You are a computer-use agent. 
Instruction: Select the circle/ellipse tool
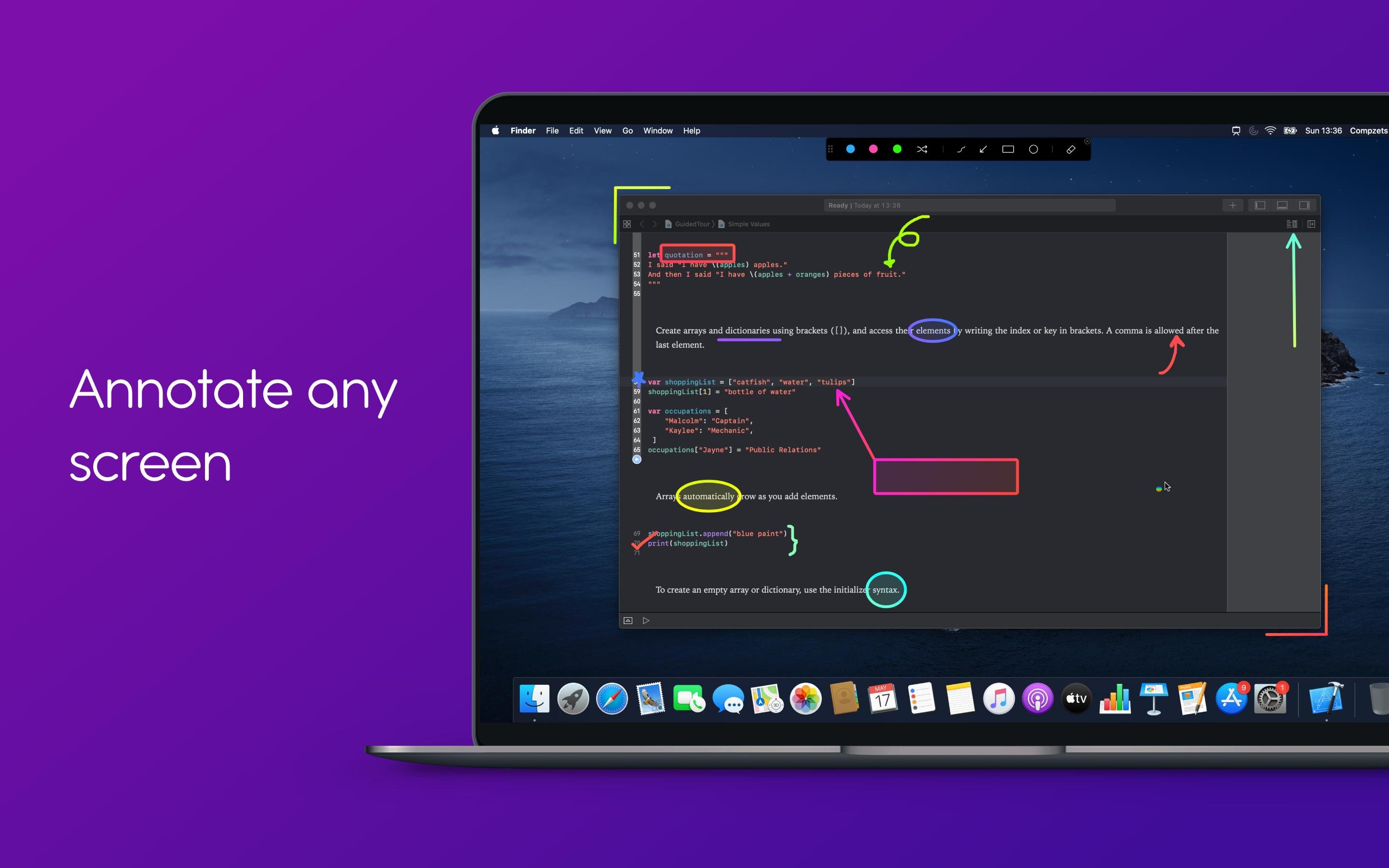click(1035, 149)
